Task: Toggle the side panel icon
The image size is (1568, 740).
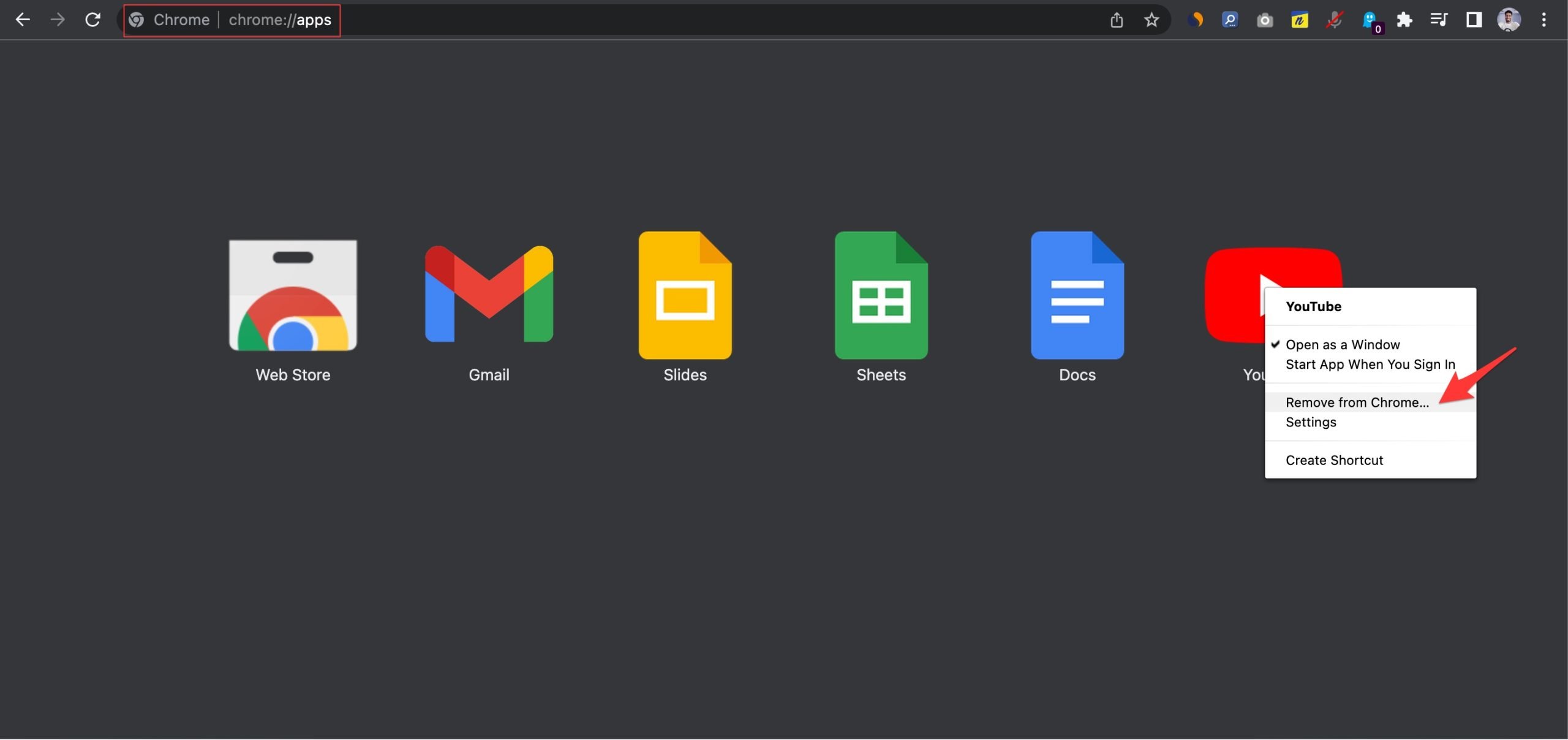Action: point(1474,20)
